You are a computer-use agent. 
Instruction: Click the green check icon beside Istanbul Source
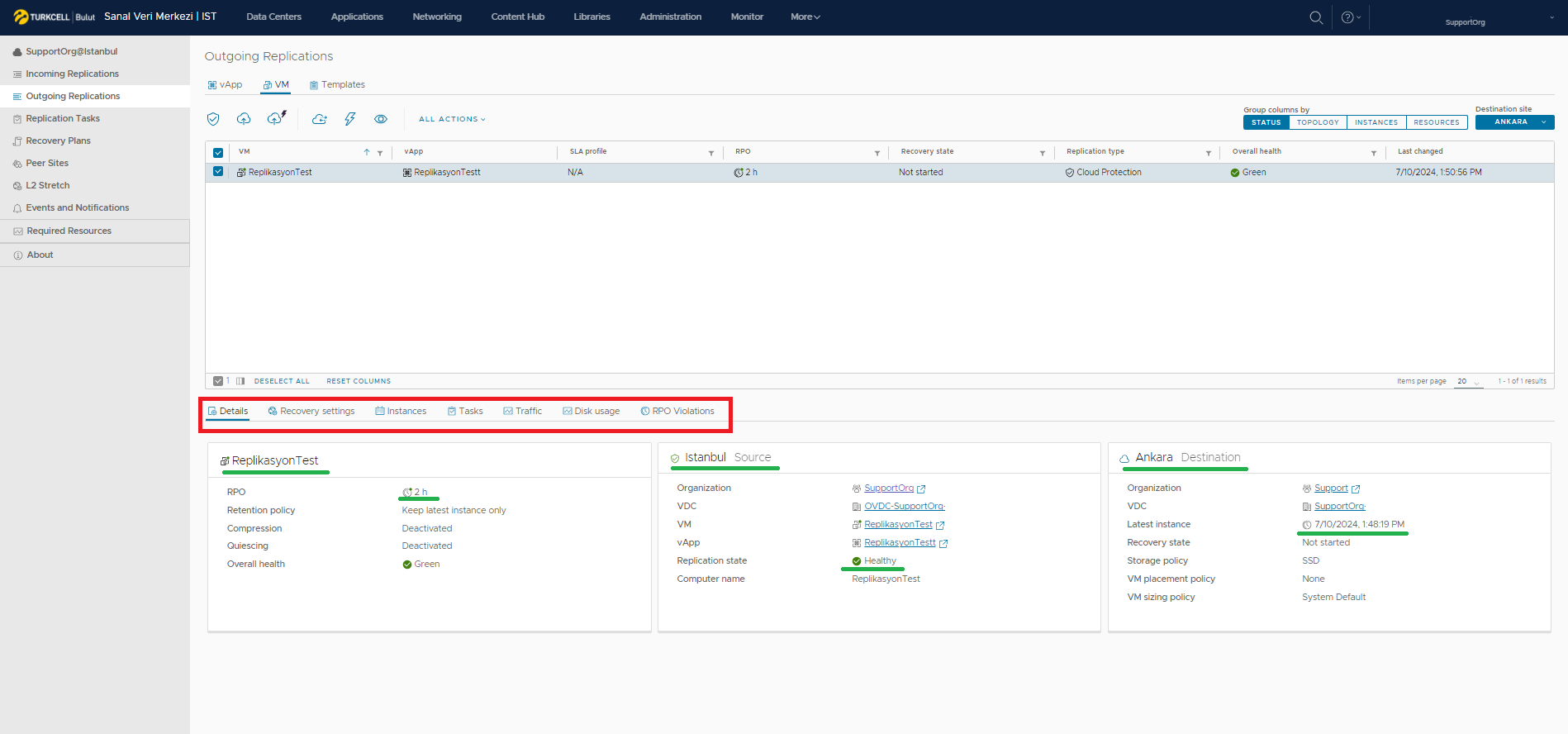[675, 458]
